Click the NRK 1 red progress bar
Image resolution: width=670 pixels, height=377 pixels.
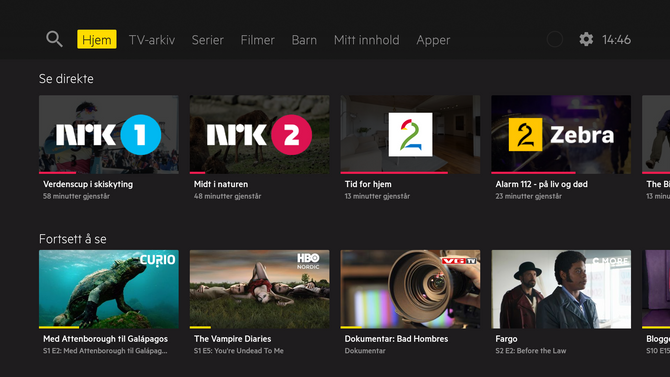point(57,173)
